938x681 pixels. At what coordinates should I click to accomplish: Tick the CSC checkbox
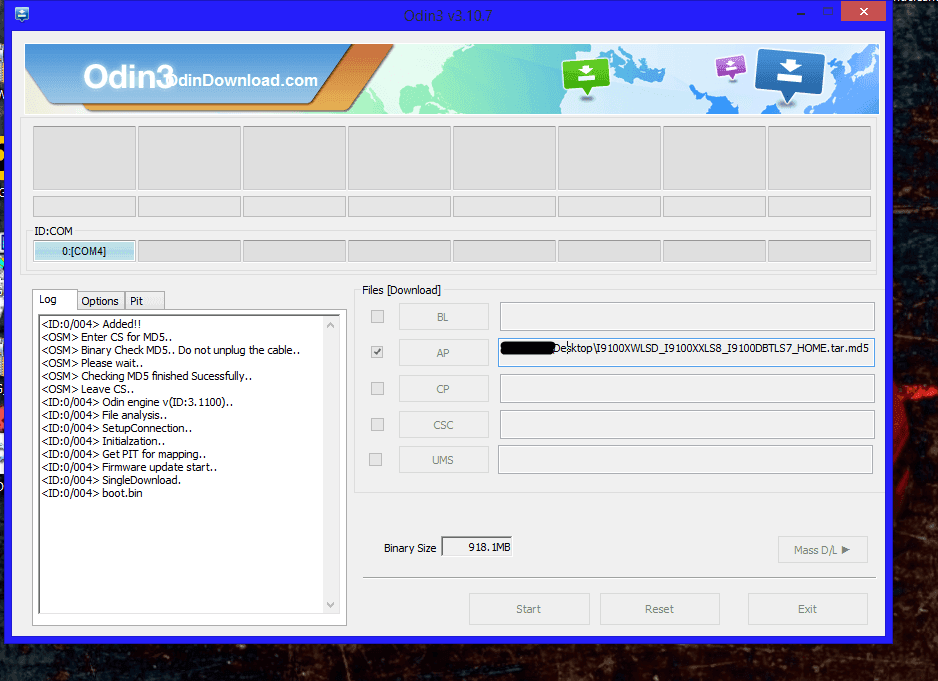point(377,424)
